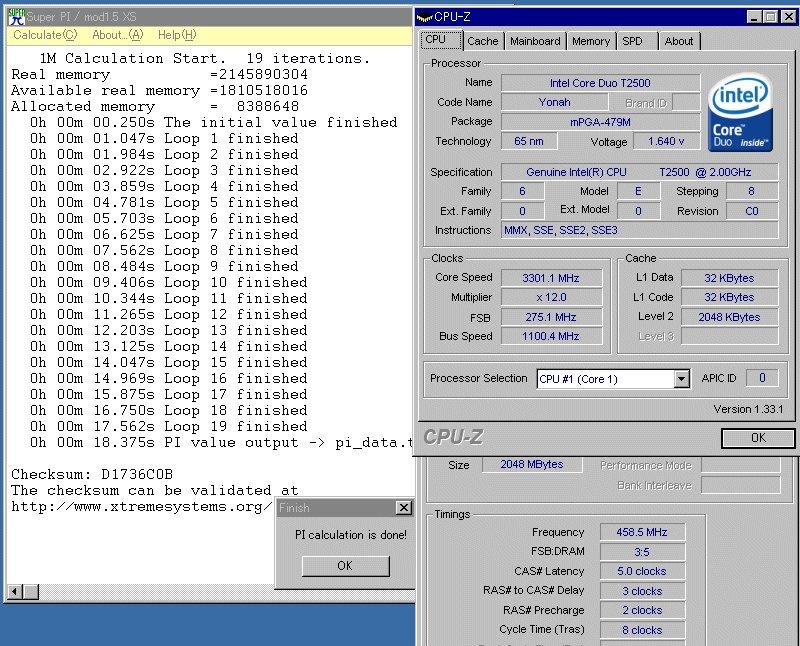
Task: Minimize the CPU-Z window
Action: pos(755,17)
